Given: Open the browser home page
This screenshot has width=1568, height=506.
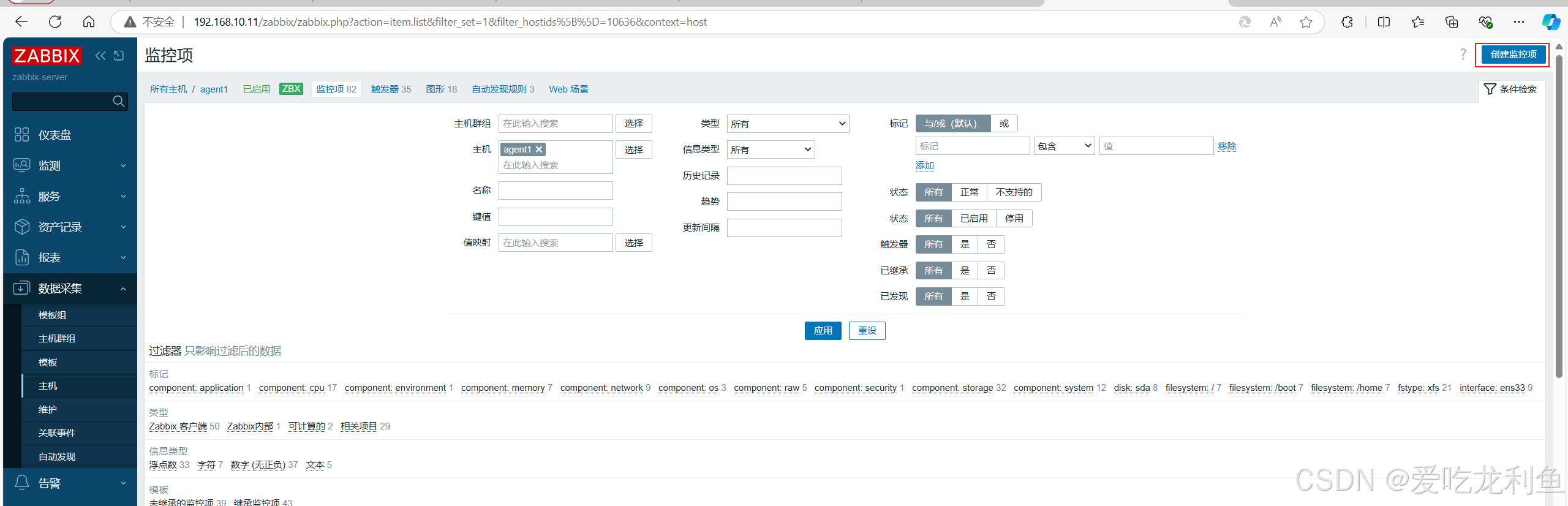Looking at the screenshot, I should (89, 22).
